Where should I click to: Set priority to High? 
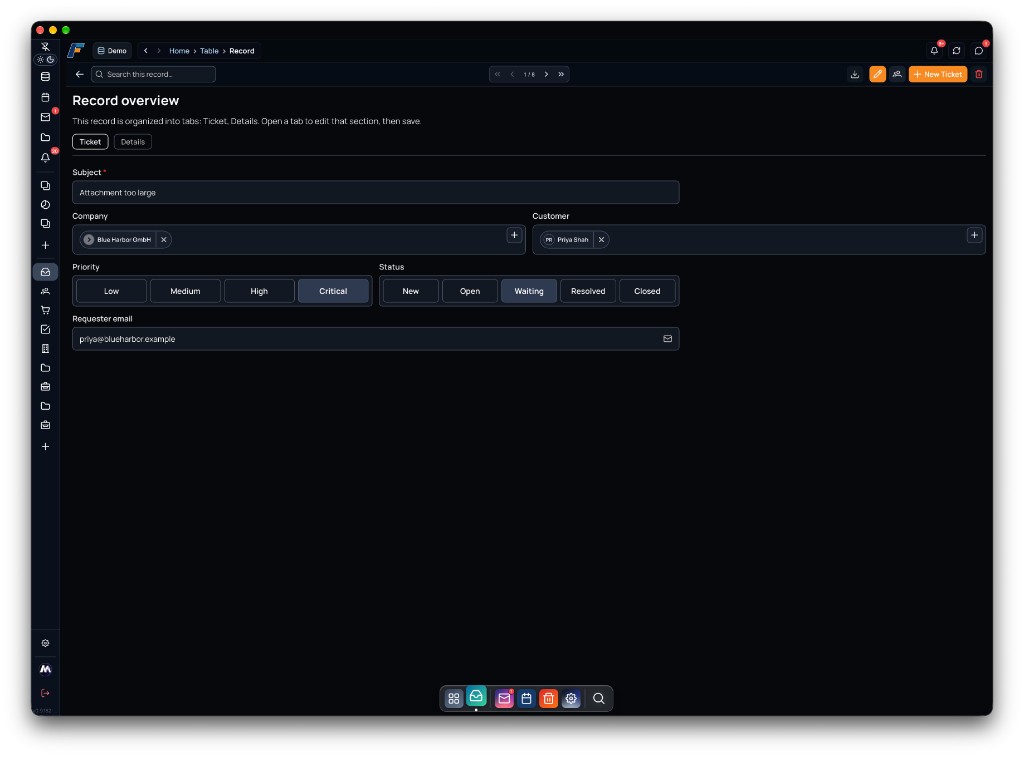click(x=259, y=291)
